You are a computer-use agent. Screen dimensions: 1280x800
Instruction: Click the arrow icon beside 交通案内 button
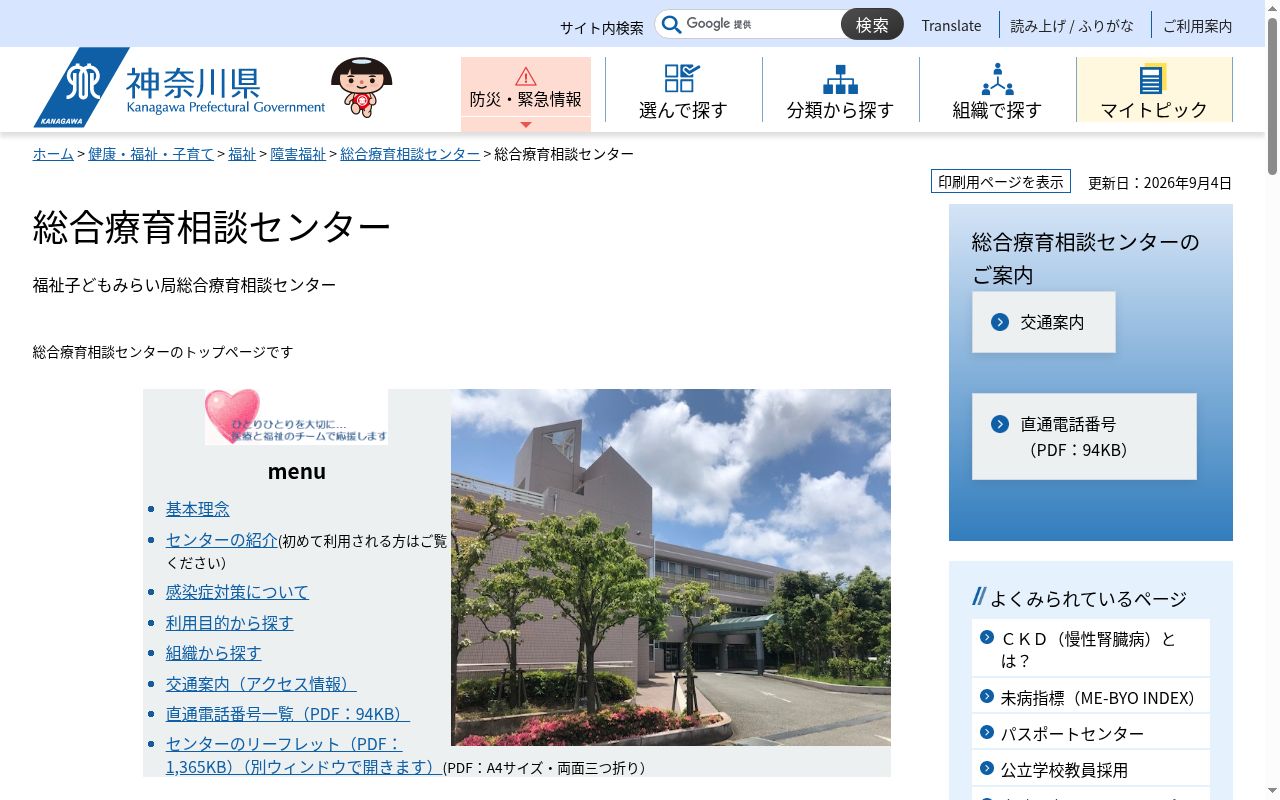coord(1000,322)
